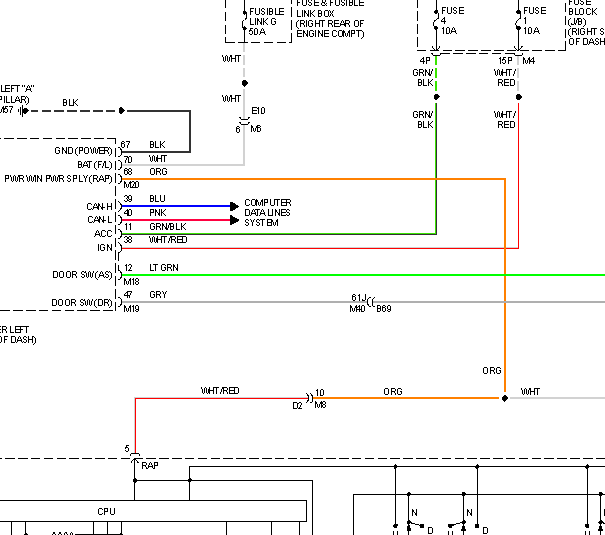Select the GND(POWER) terminal label
Screen dimensions: 605x535
click(83, 151)
